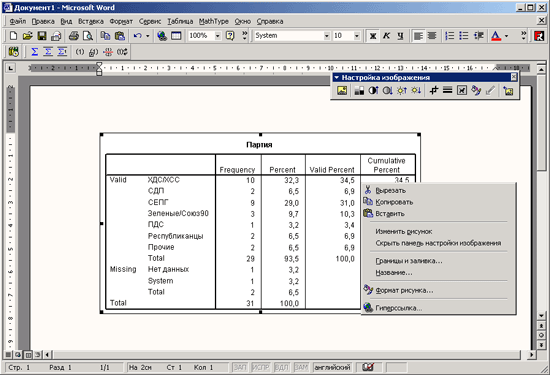Open Line Style in image panel
This screenshot has height=375, width=550.
click(448, 91)
